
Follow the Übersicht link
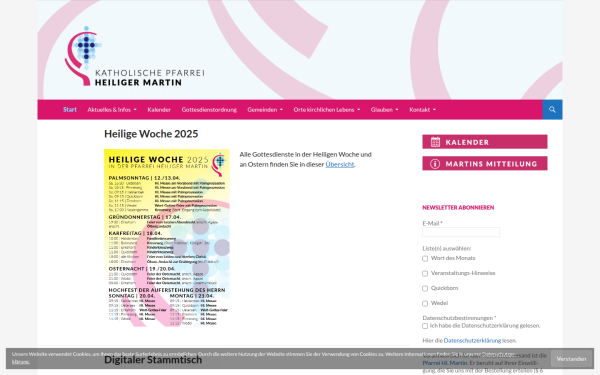point(340,164)
